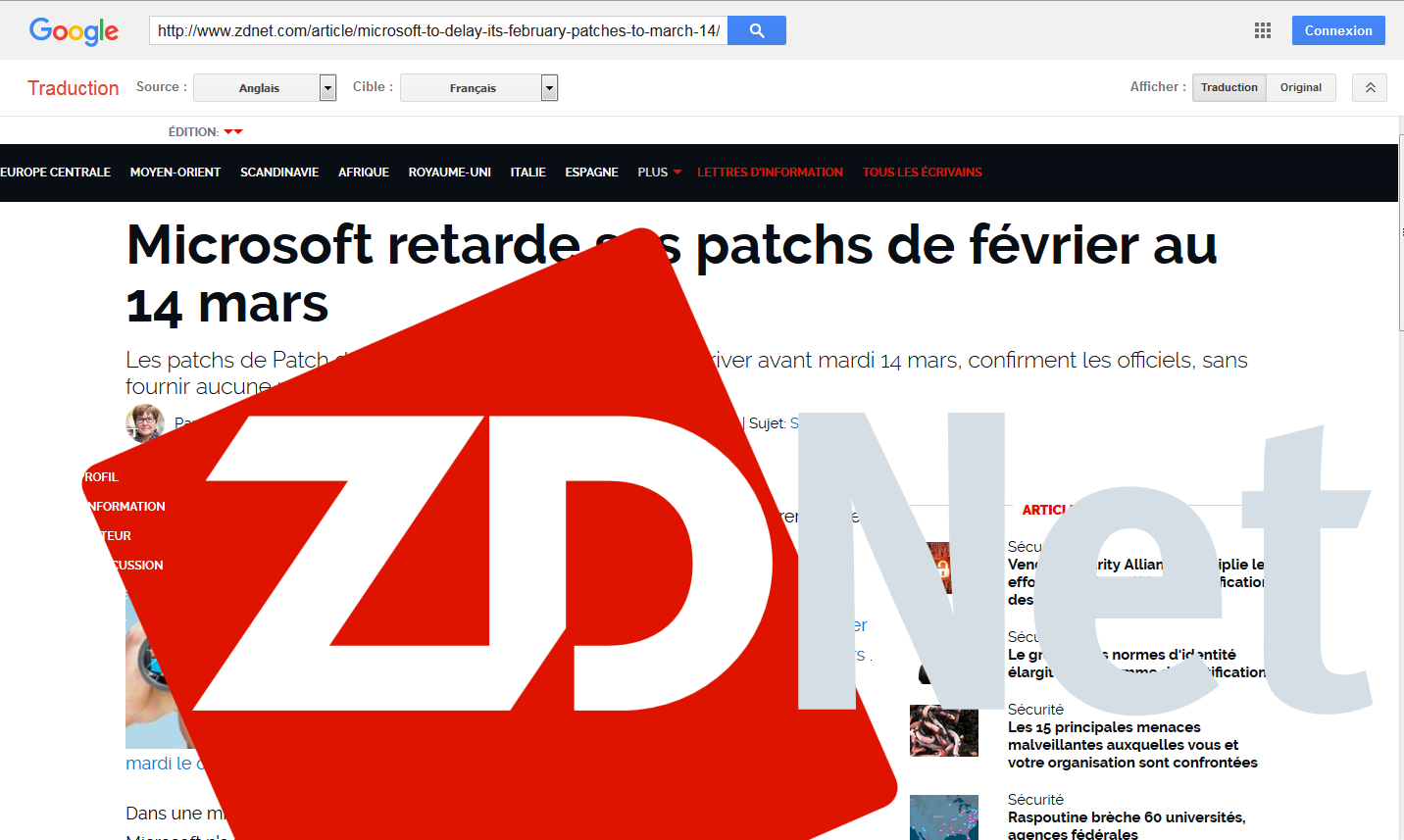
Task: Switch display to Original view
Action: (1301, 87)
